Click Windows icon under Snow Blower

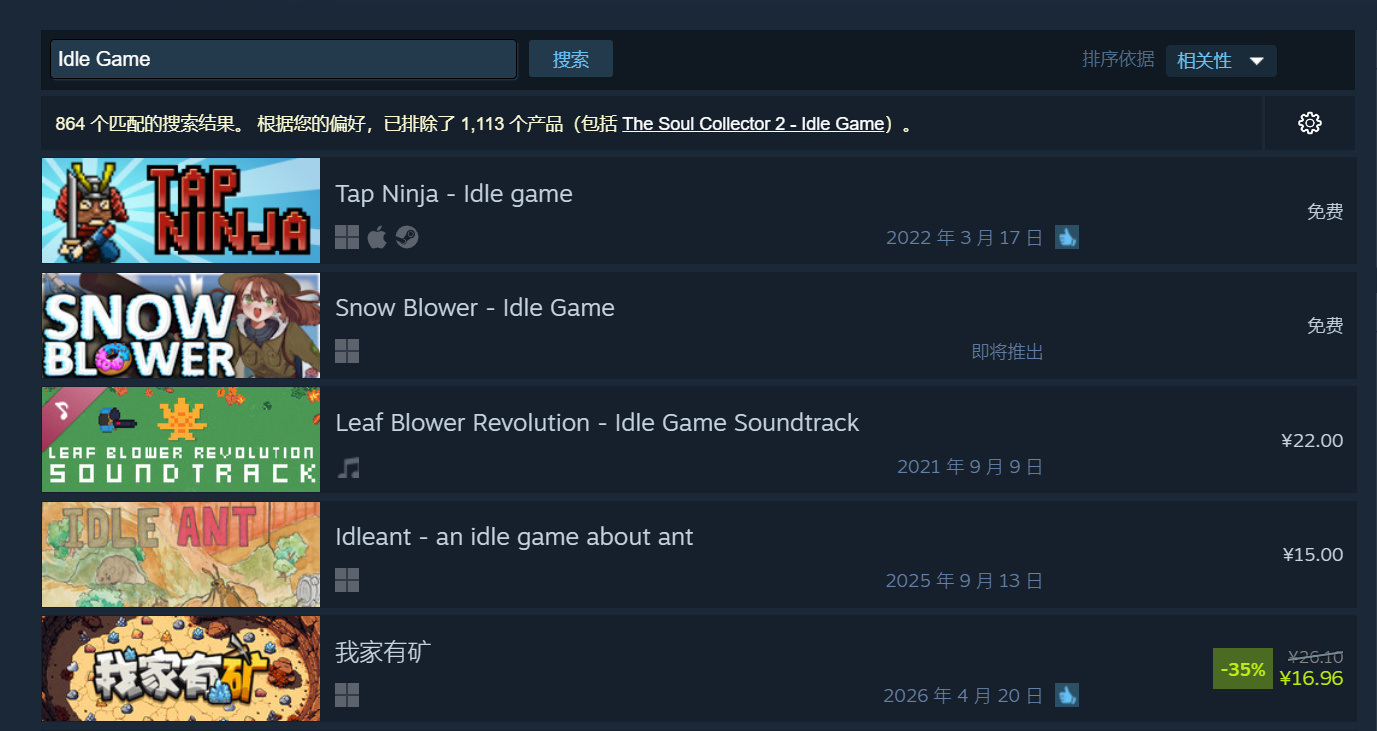click(x=347, y=351)
